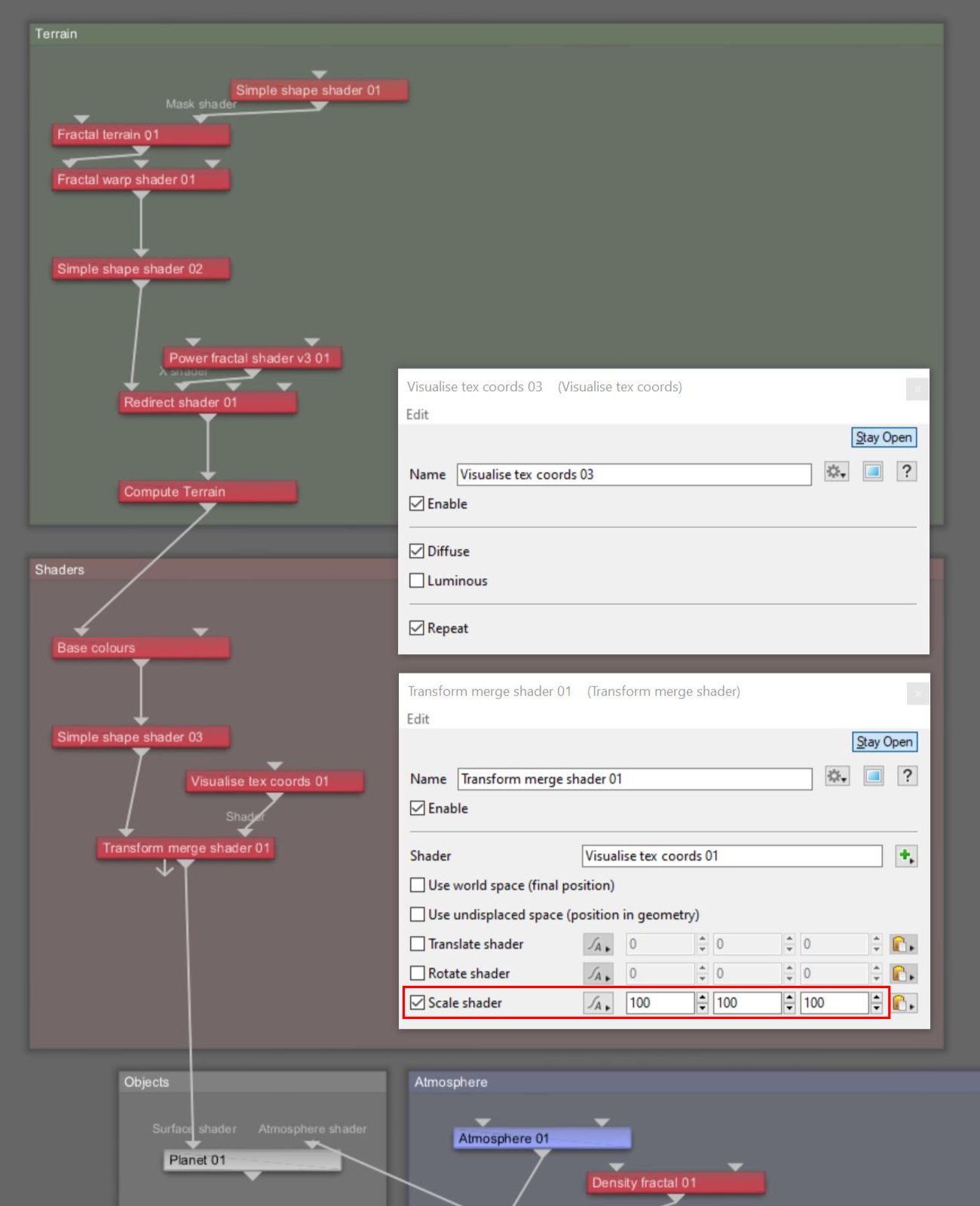The image size is (980, 1206).
Task: Click Stay Open in Visualise tex coords panel
Action: click(884, 437)
